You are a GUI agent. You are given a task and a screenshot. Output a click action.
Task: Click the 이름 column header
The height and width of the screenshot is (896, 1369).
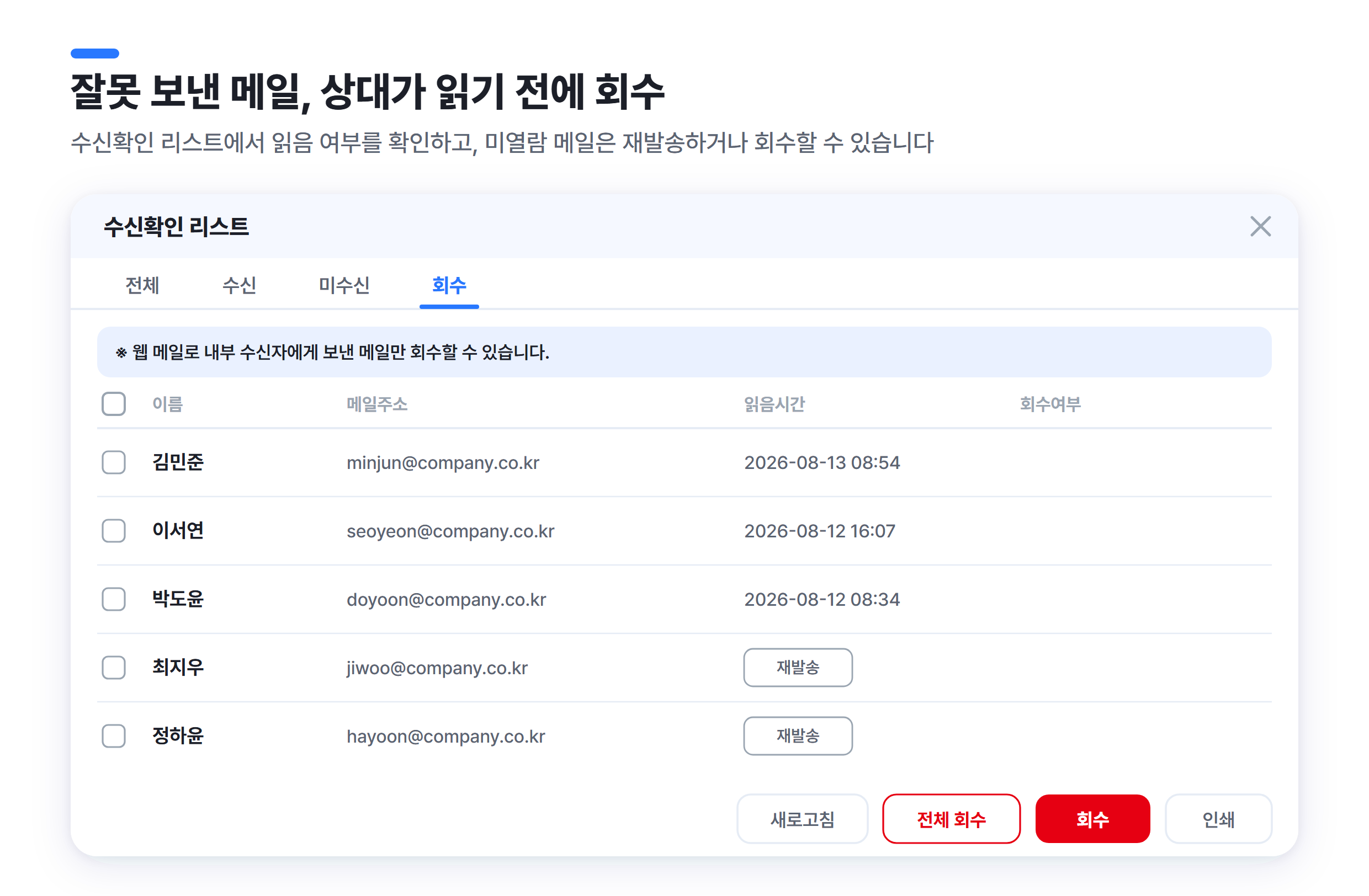167,404
